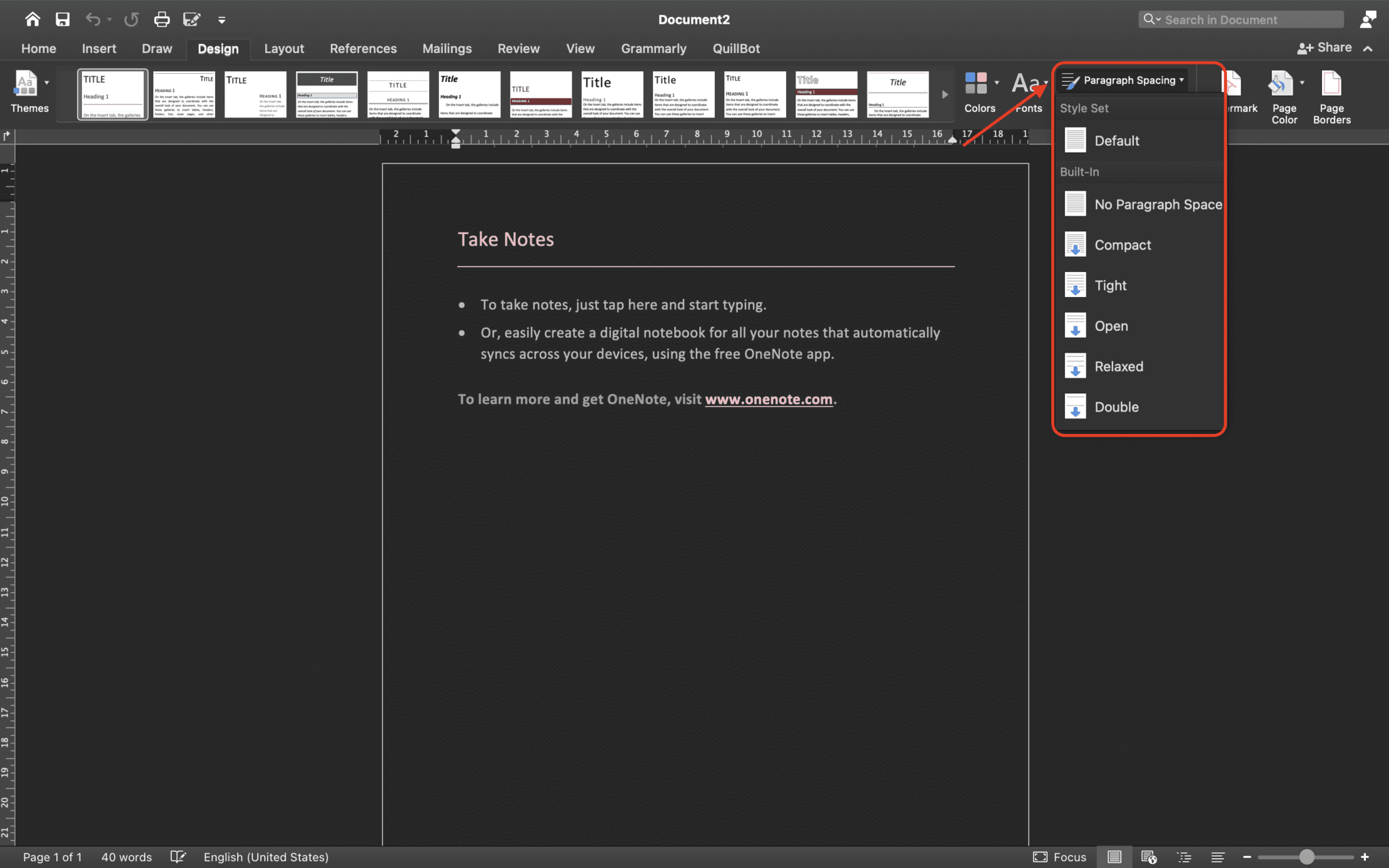Open the Review ribbon tab
This screenshot has height=868, width=1389.
point(518,48)
